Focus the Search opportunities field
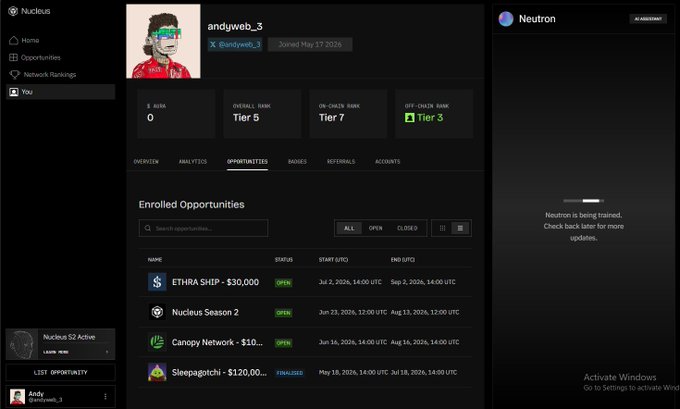Viewport: 680px width, 409px height. [203, 228]
